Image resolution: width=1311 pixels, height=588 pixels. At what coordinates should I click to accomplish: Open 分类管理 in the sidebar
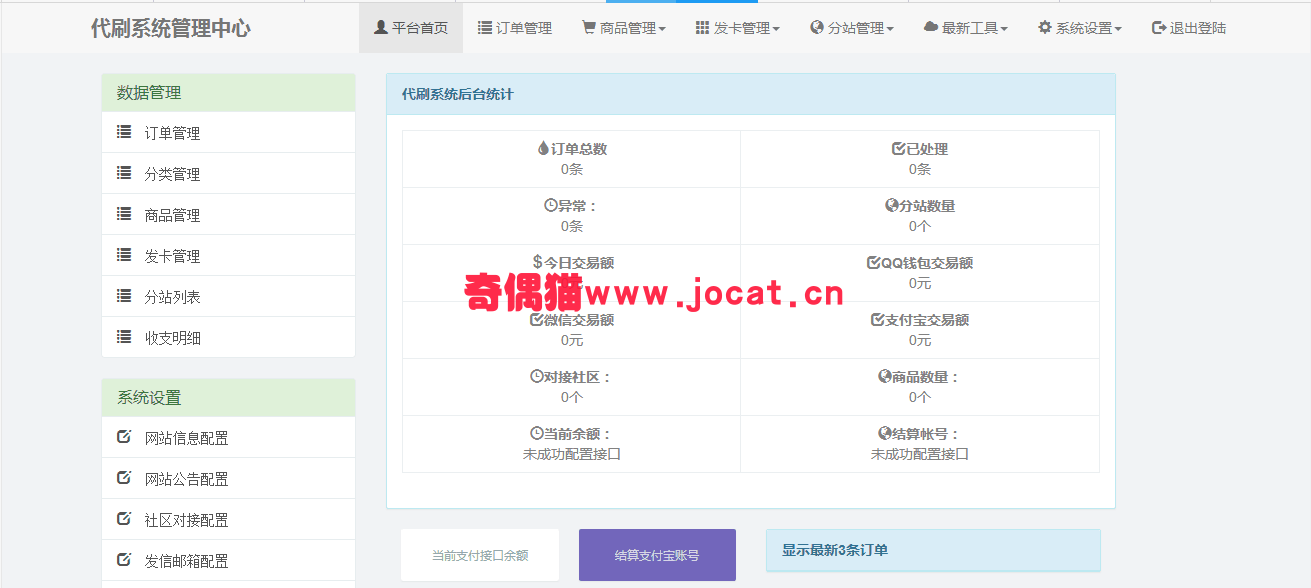pyautogui.click(x=228, y=174)
